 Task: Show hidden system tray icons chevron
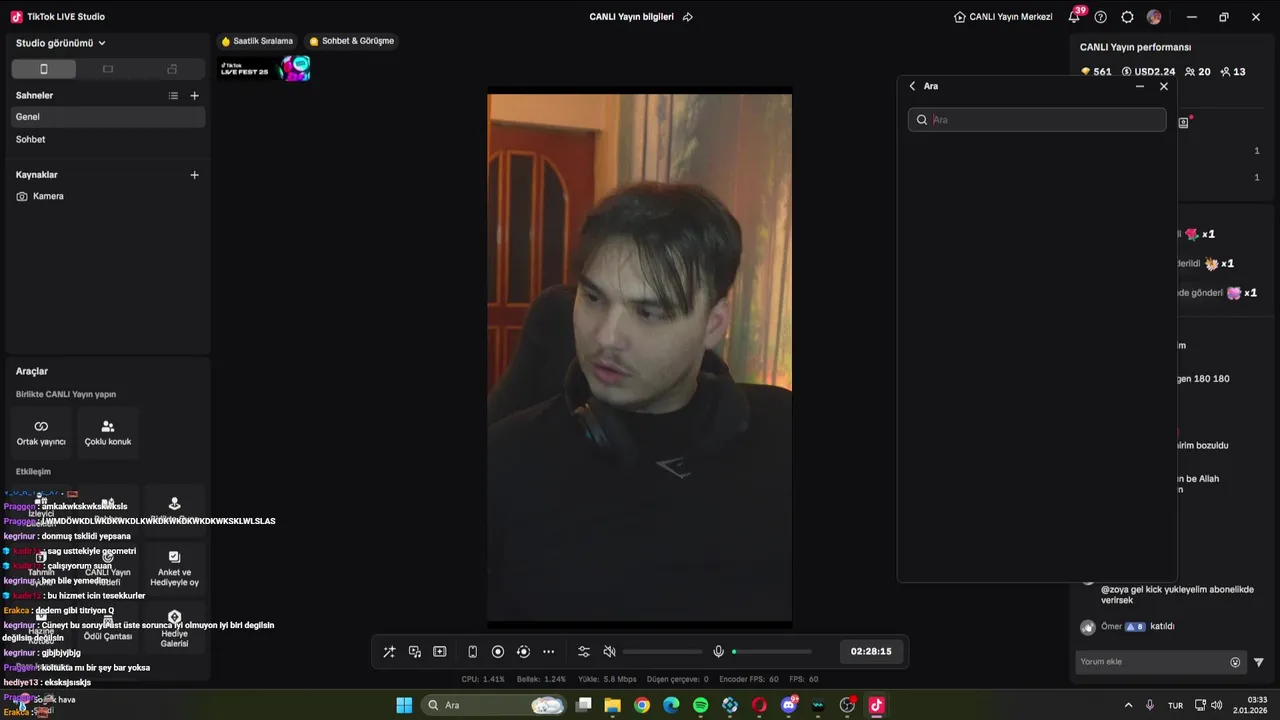1129,705
